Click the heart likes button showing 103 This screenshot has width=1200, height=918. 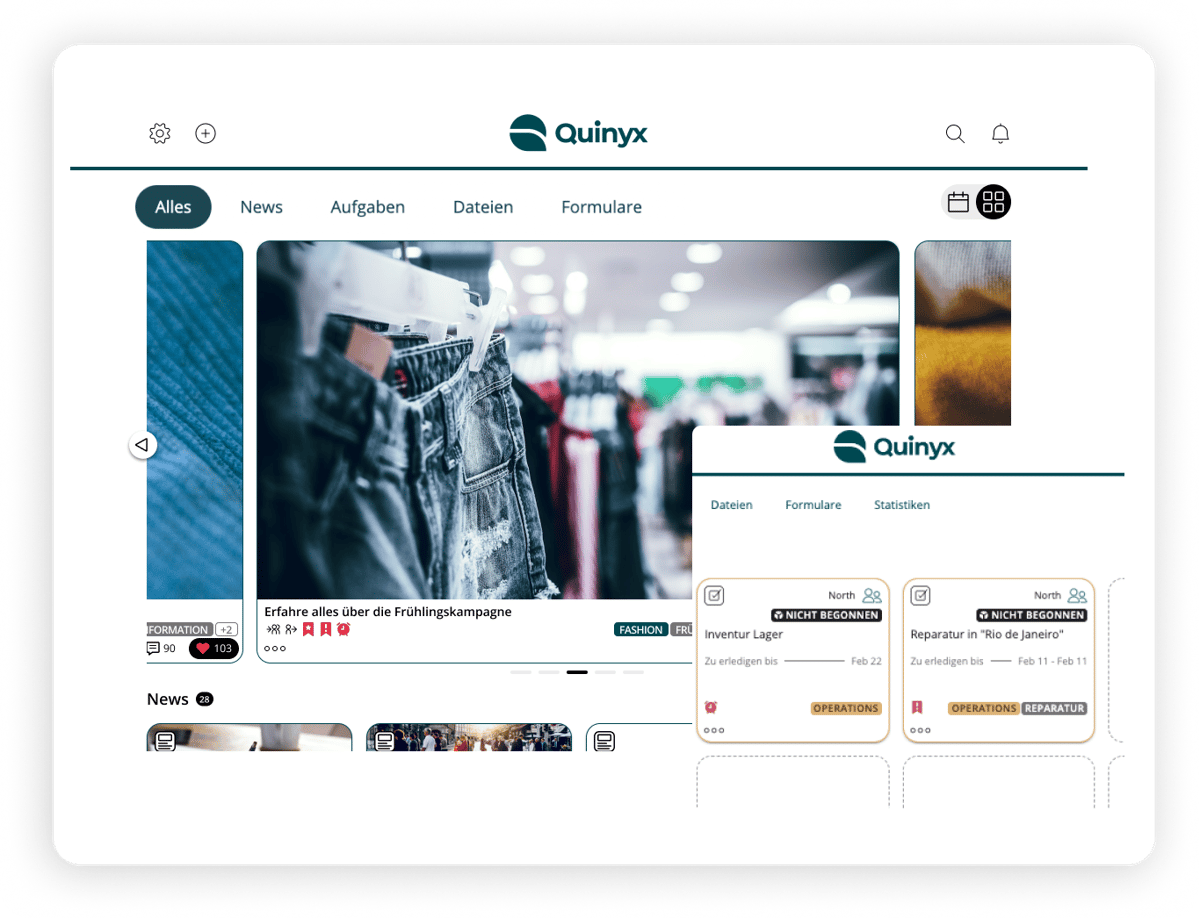click(213, 648)
